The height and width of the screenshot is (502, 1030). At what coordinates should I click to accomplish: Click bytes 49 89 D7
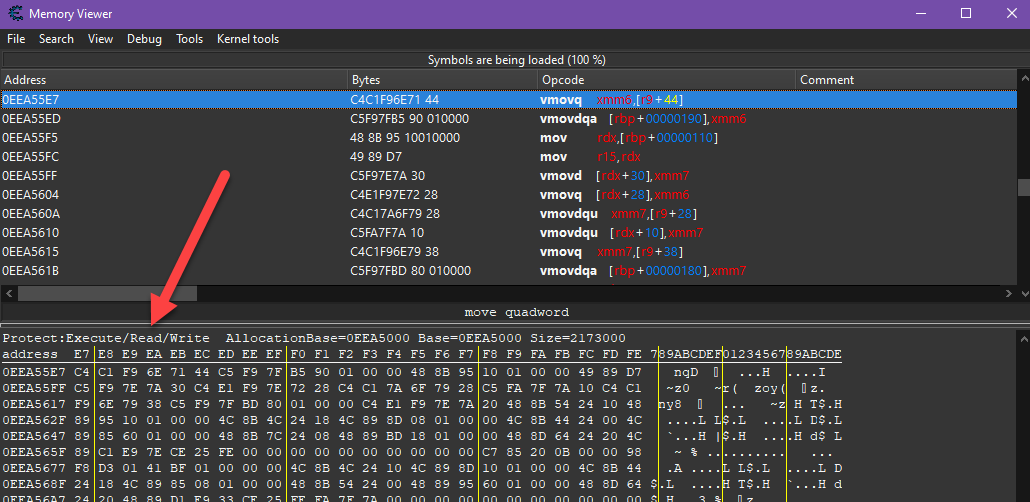pyautogui.click(x=376, y=157)
